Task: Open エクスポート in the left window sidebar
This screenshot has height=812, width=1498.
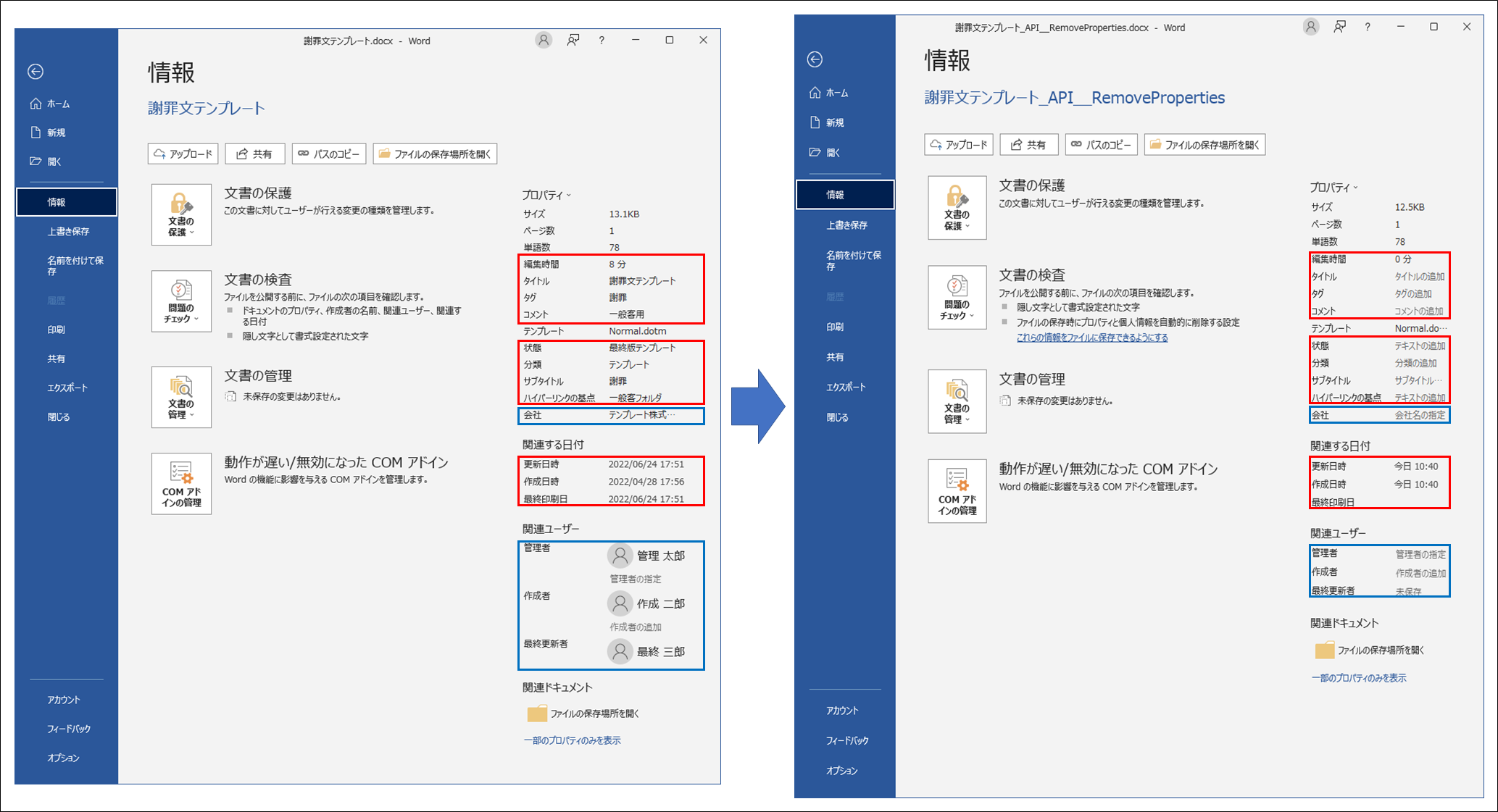Action: tap(67, 388)
